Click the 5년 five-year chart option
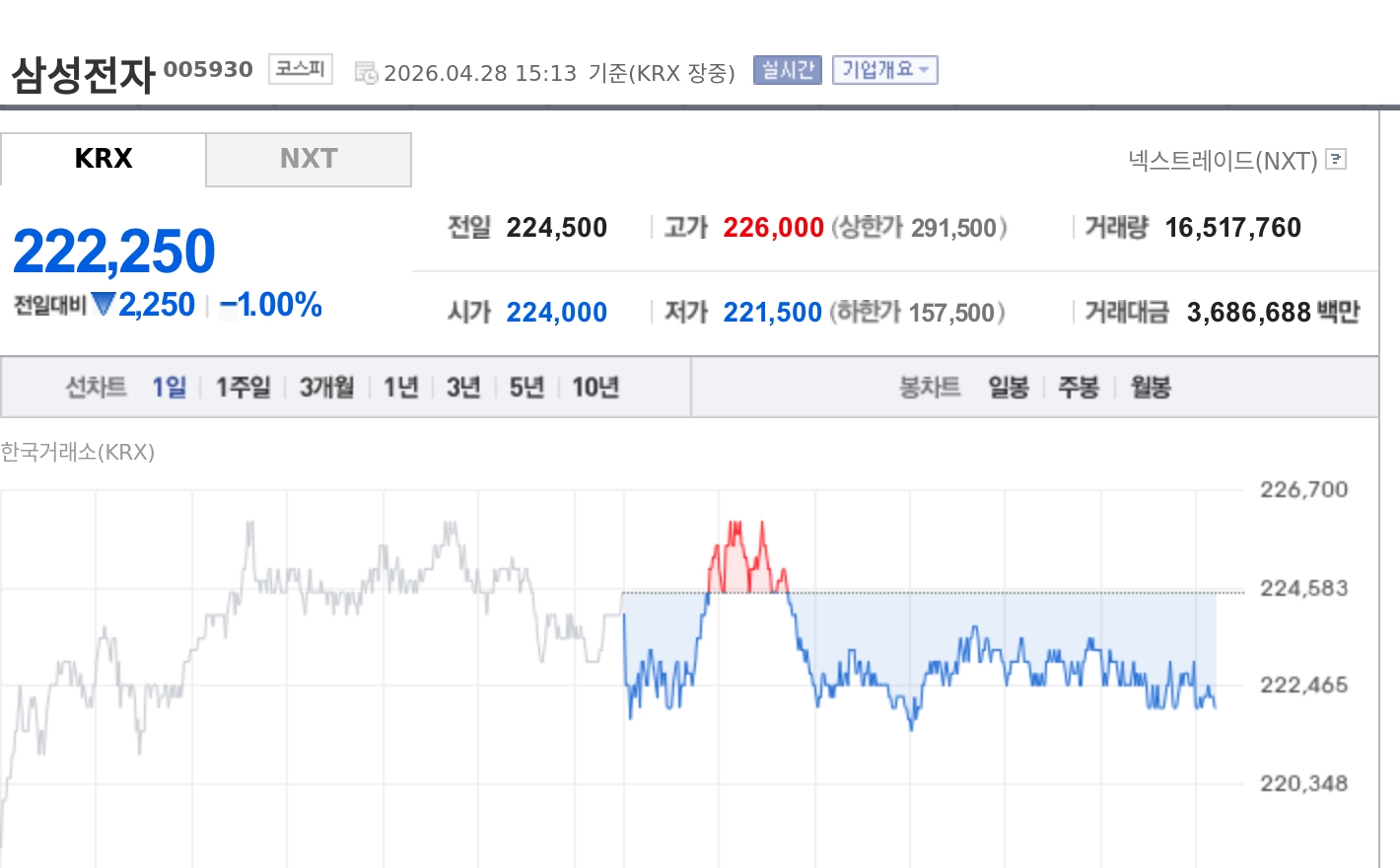Image resolution: width=1400 pixels, height=868 pixels. click(525, 387)
